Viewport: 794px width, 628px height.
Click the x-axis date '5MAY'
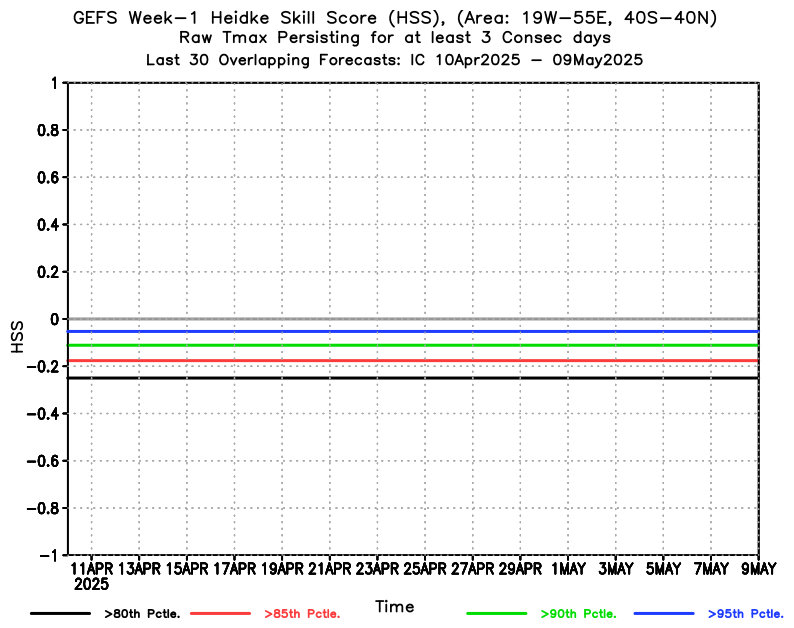[663, 569]
